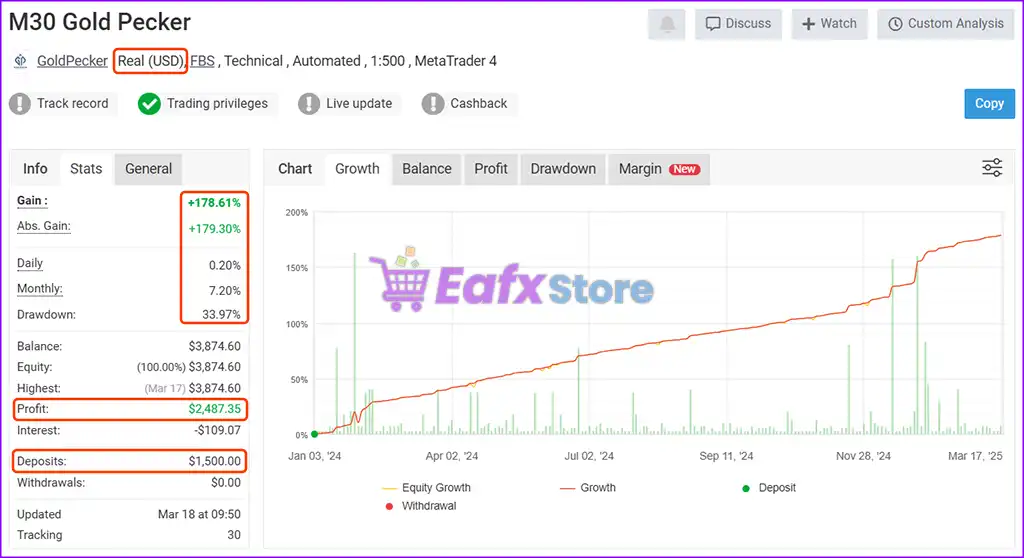Image resolution: width=1024 pixels, height=558 pixels.
Task: Click the Daily label
Action: point(30,263)
